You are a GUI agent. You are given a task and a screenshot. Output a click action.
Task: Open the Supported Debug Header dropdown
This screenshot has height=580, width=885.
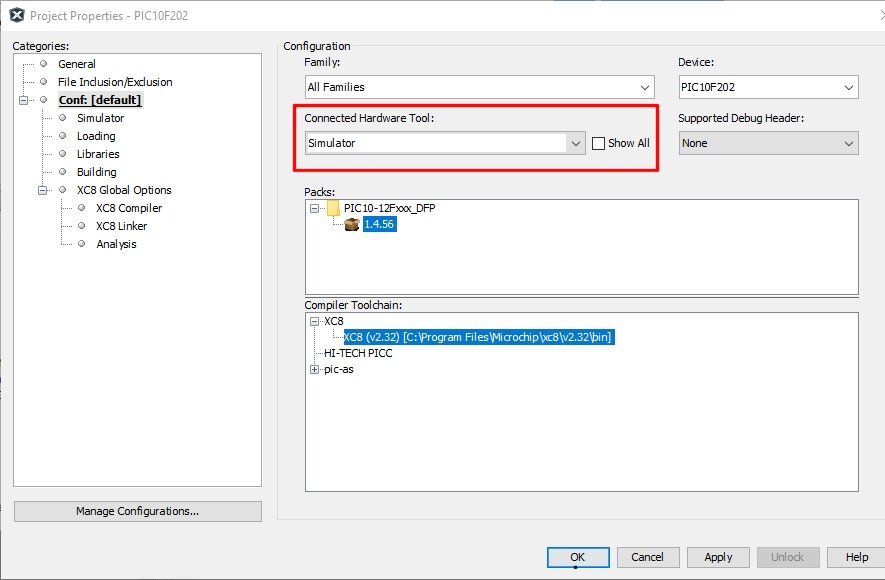(769, 143)
